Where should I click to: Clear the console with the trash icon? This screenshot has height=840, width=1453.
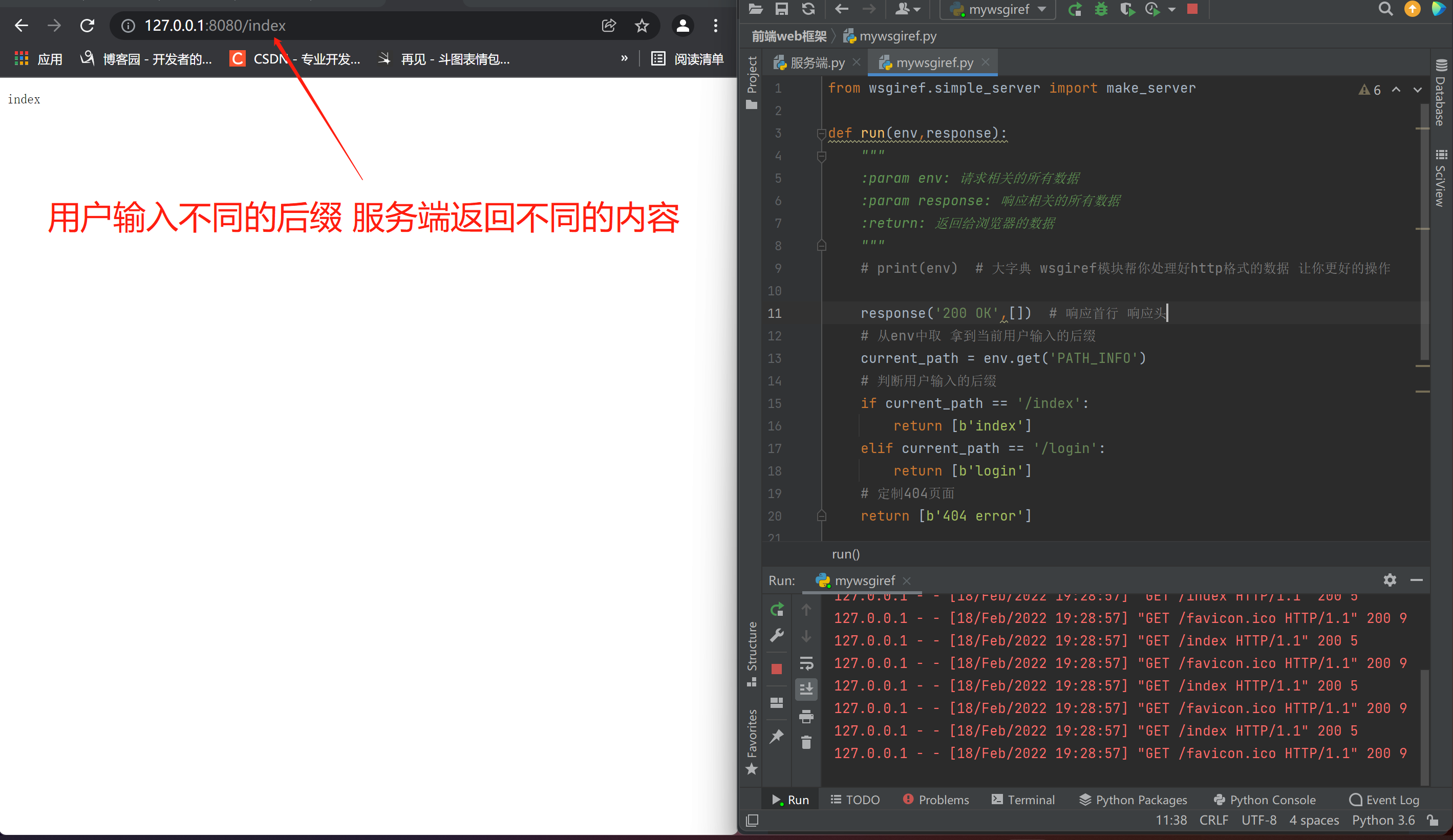[x=806, y=743]
